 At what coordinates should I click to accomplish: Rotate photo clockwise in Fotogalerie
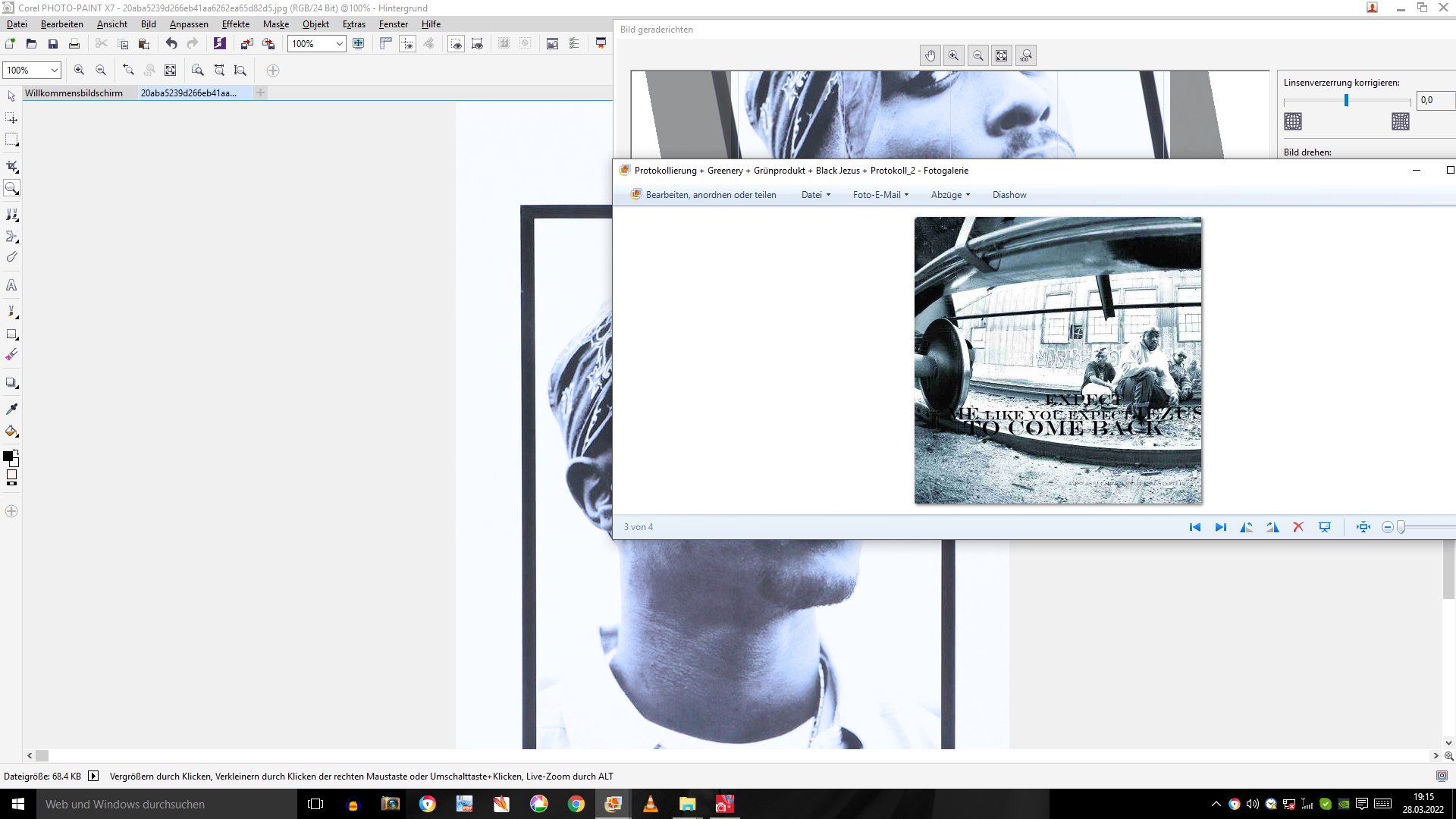[1272, 527]
